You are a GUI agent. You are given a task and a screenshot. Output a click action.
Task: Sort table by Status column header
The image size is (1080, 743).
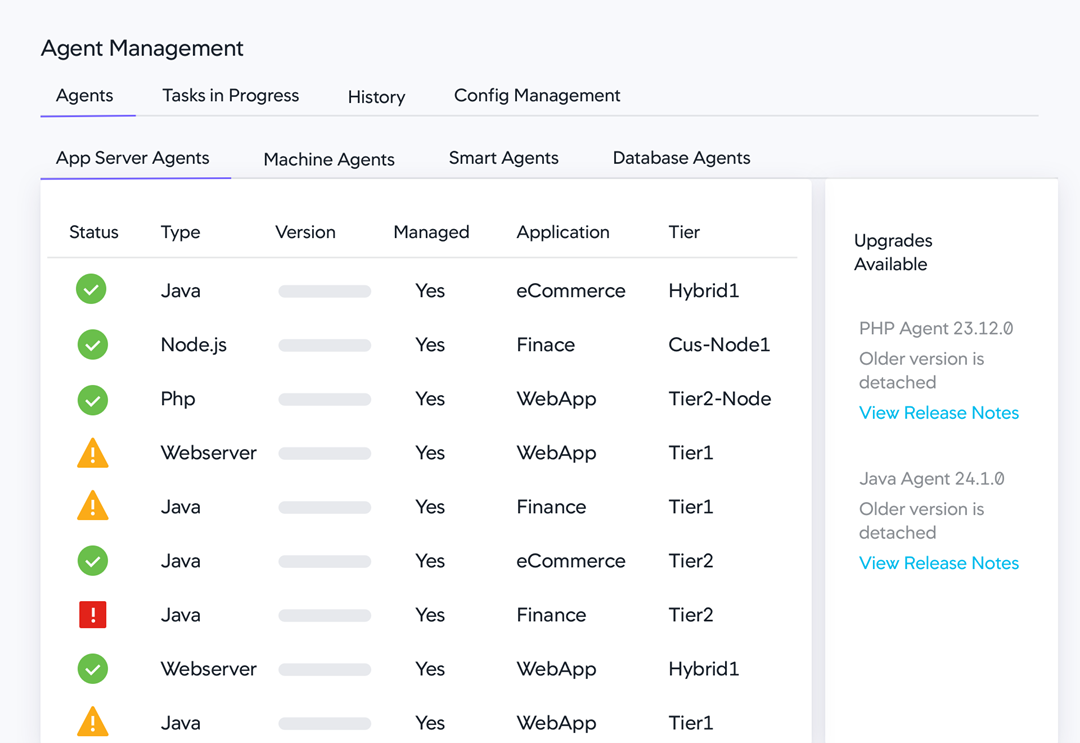point(94,232)
